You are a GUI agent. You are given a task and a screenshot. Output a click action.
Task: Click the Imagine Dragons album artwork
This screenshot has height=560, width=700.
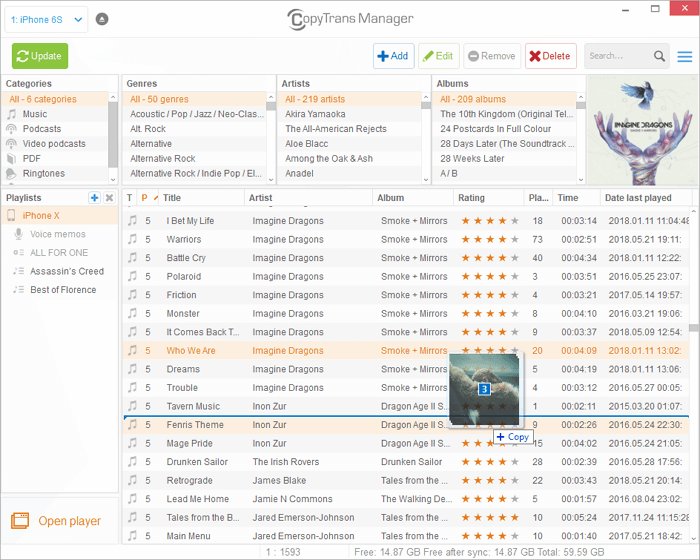click(x=638, y=129)
